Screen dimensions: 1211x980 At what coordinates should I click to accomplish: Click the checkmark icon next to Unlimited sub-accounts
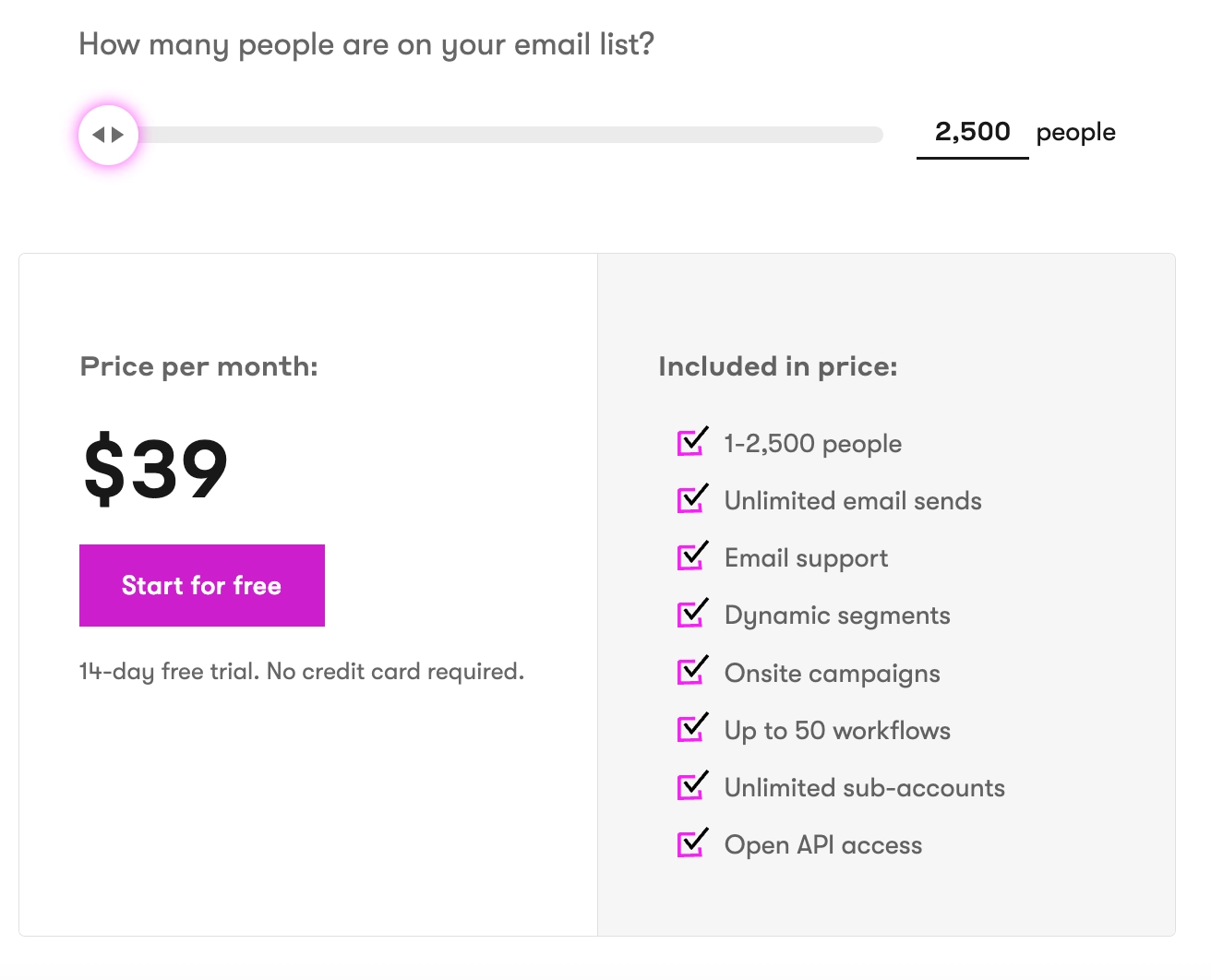pyautogui.click(x=691, y=786)
